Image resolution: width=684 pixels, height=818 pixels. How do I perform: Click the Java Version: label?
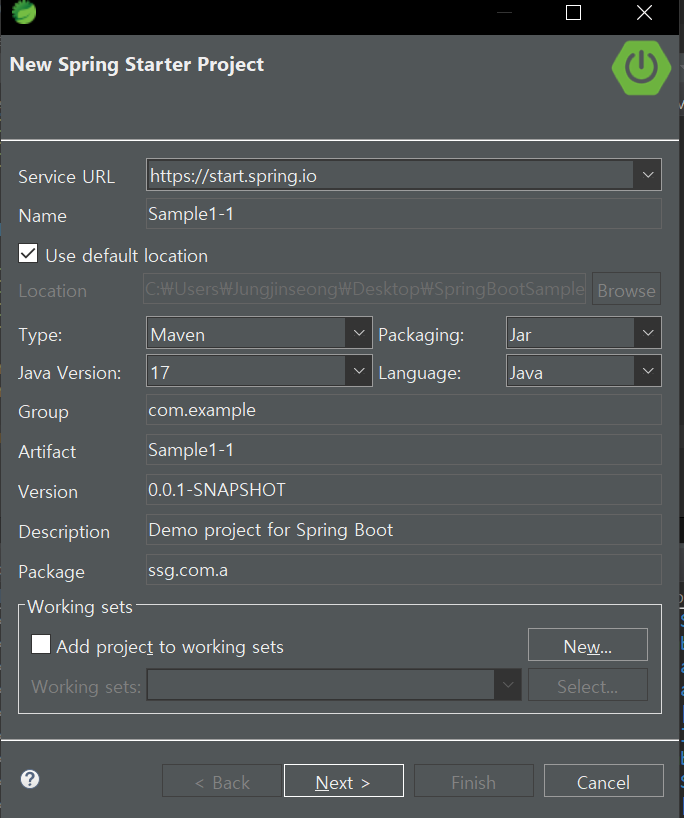(x=69, y=373)
